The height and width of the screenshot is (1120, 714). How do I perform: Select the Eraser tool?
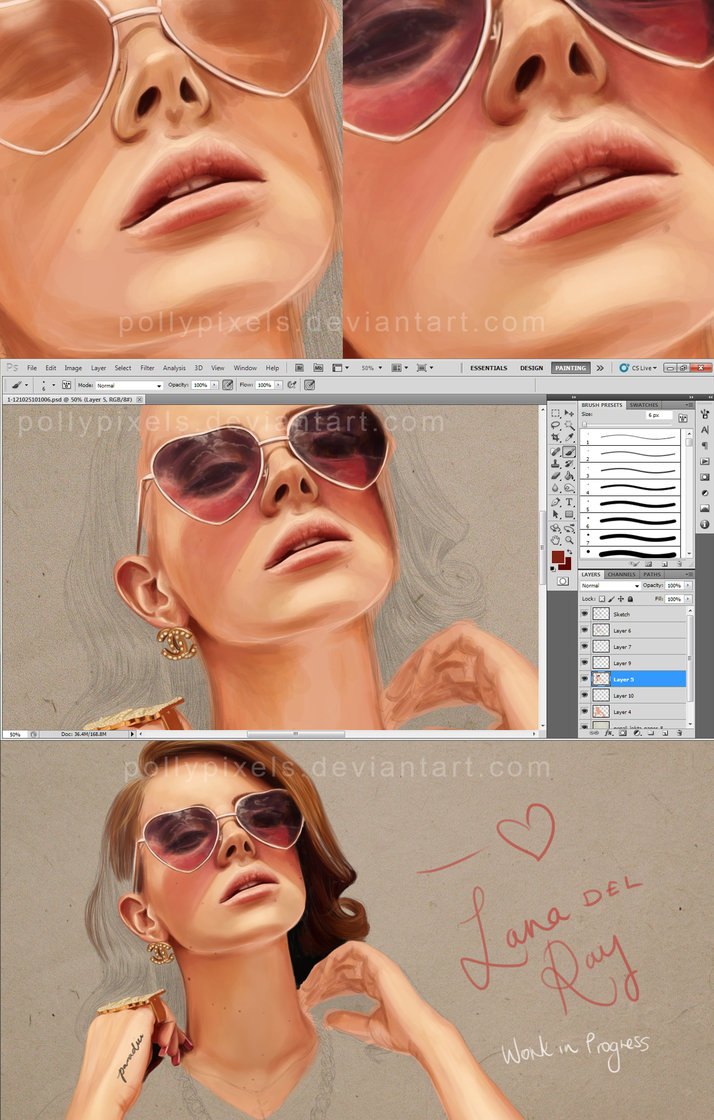pyautogui.click(x=555, y=476)
